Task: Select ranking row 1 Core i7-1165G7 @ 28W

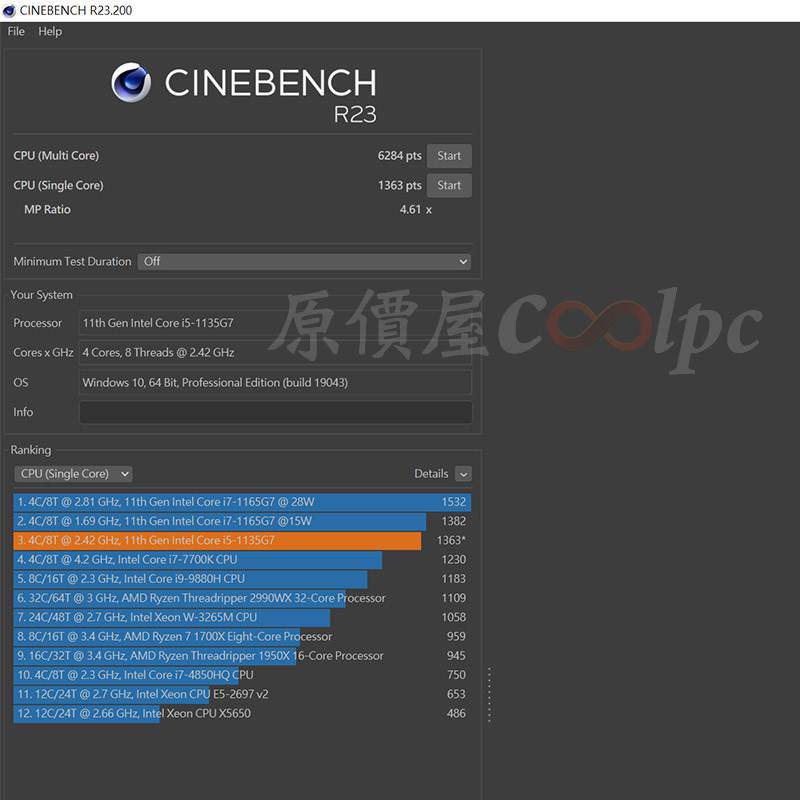Action: [242, 502]
